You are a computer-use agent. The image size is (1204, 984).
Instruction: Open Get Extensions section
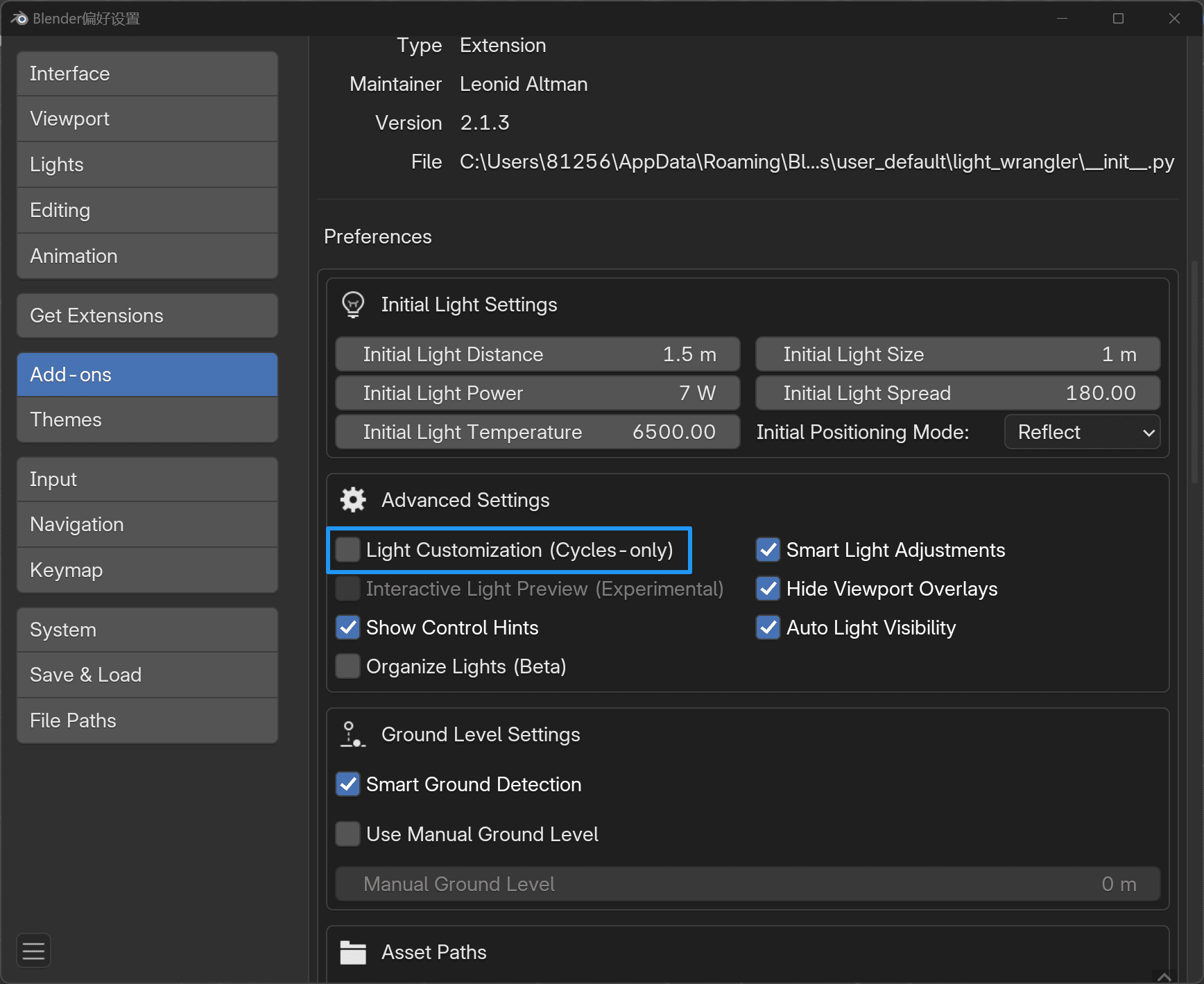click(x=147, y=316)
